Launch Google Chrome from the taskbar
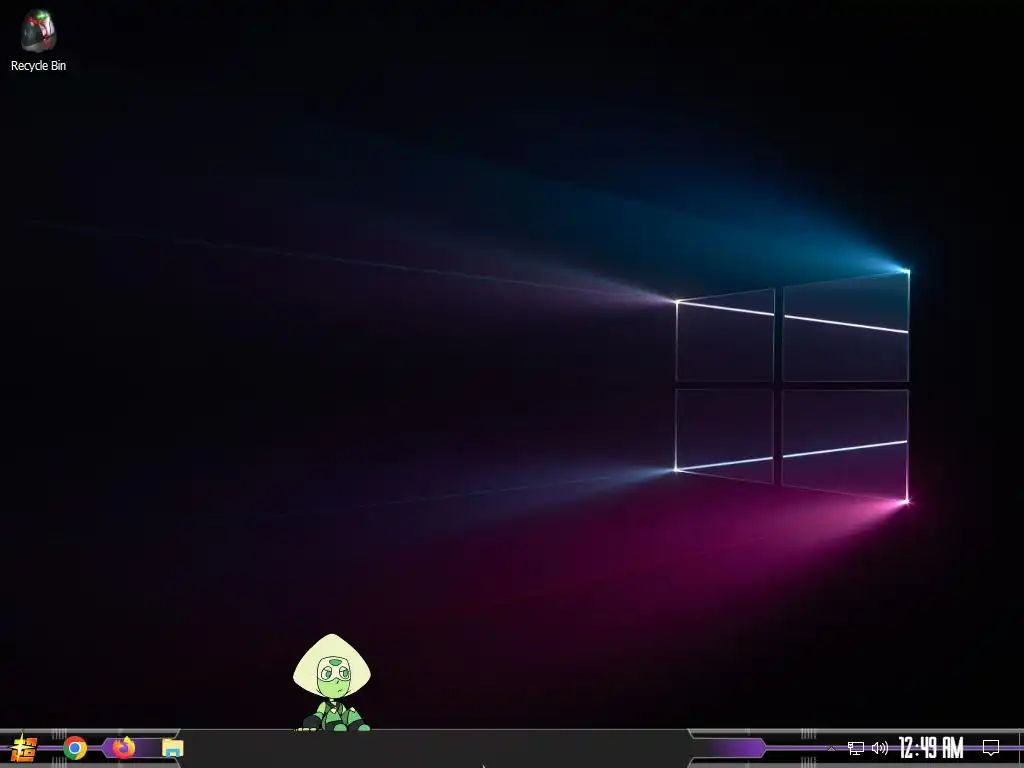Screen dimensions: 1024x768 click(75, 748)
